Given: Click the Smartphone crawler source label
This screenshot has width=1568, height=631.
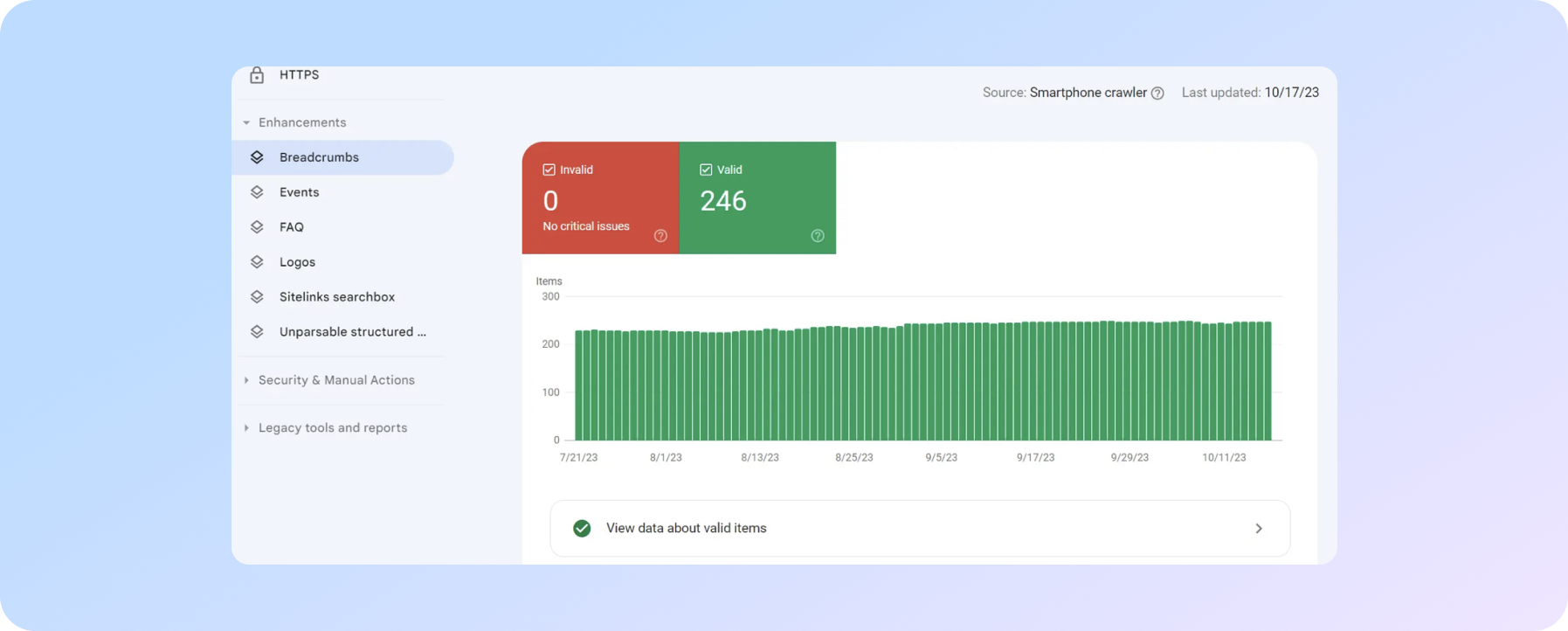Looking at the screenshot, I should click(x=1088, y=93).
